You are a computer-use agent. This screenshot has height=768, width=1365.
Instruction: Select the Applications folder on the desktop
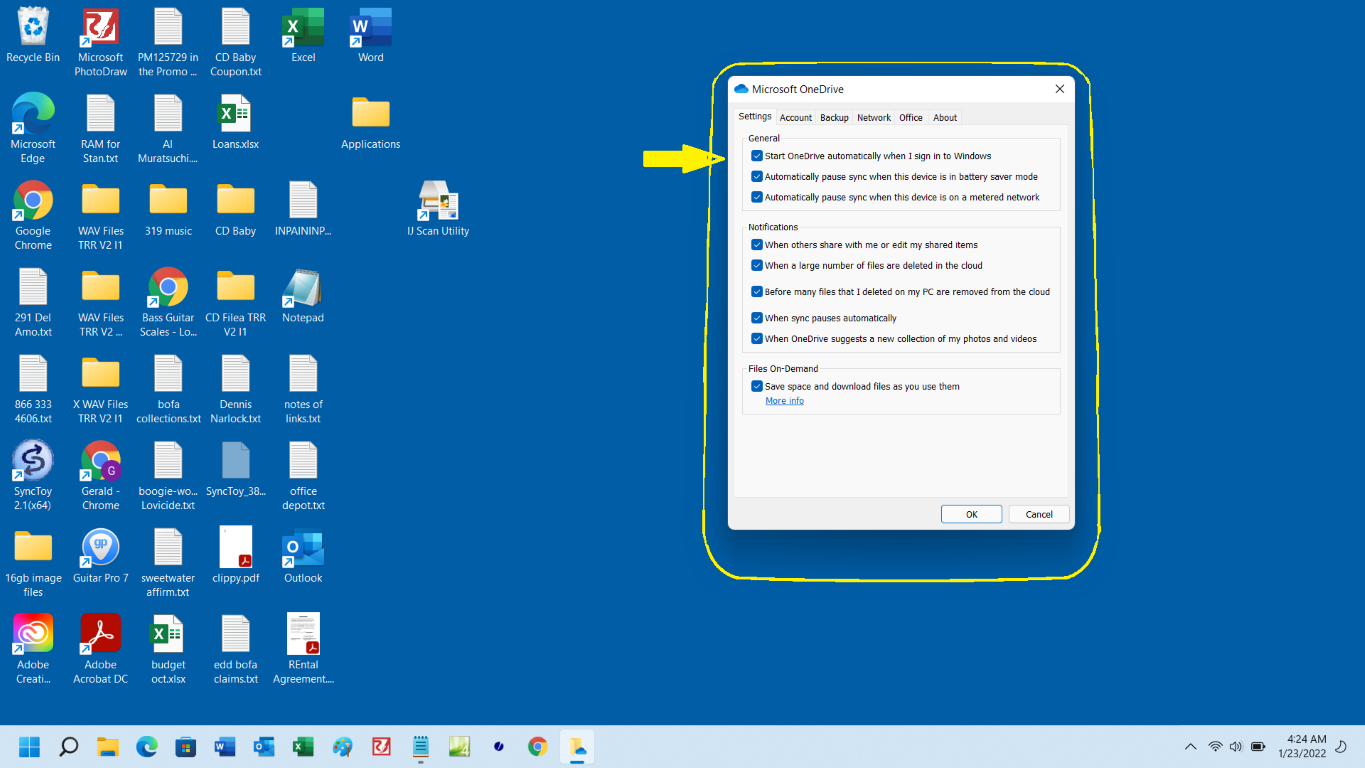tap(371, 123)
